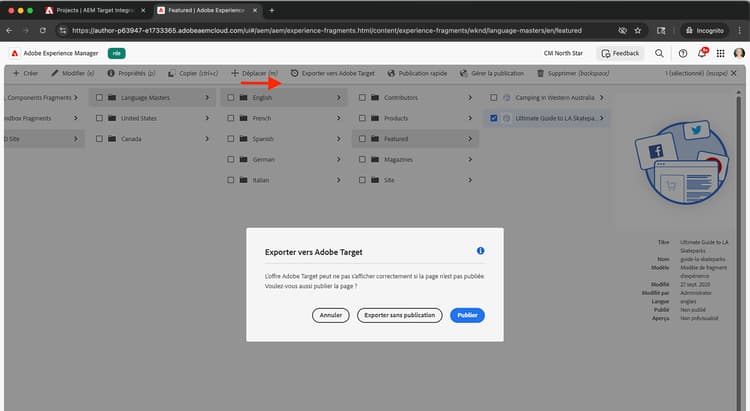Click the Feedback button in header

pos(620,53)
